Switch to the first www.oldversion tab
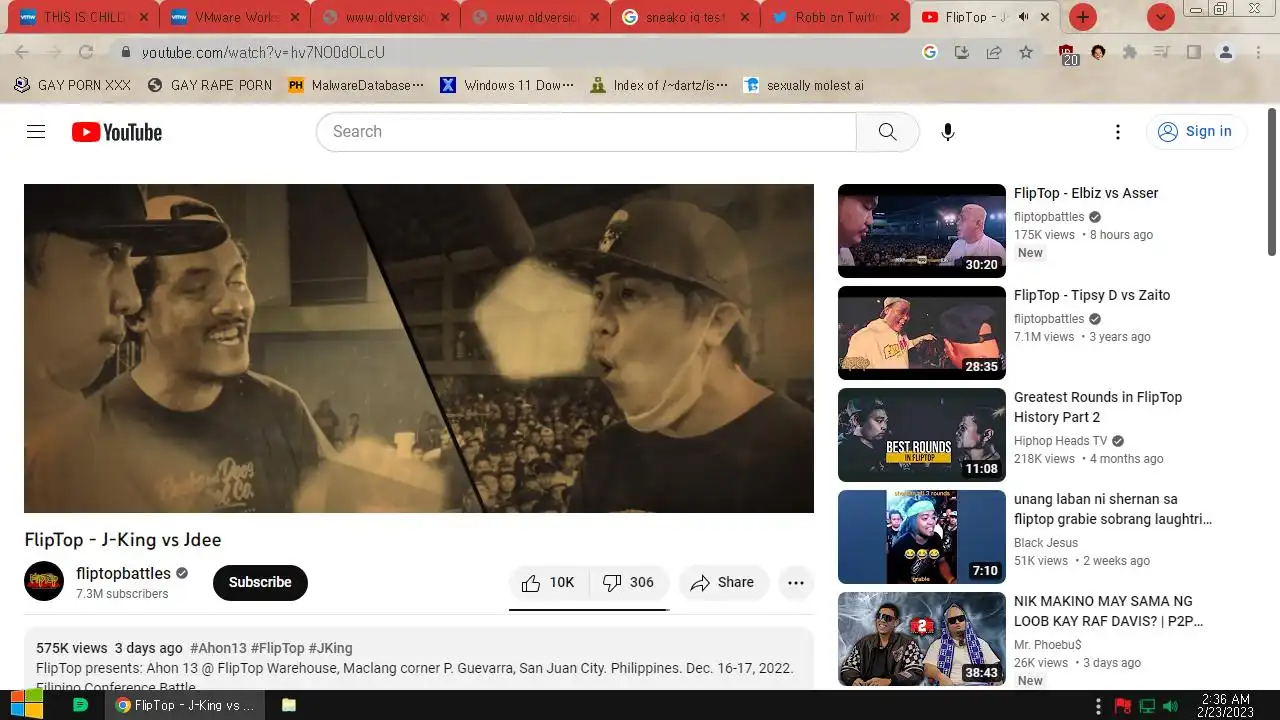Screen dimensions: 1280x720 coord(385,17)
